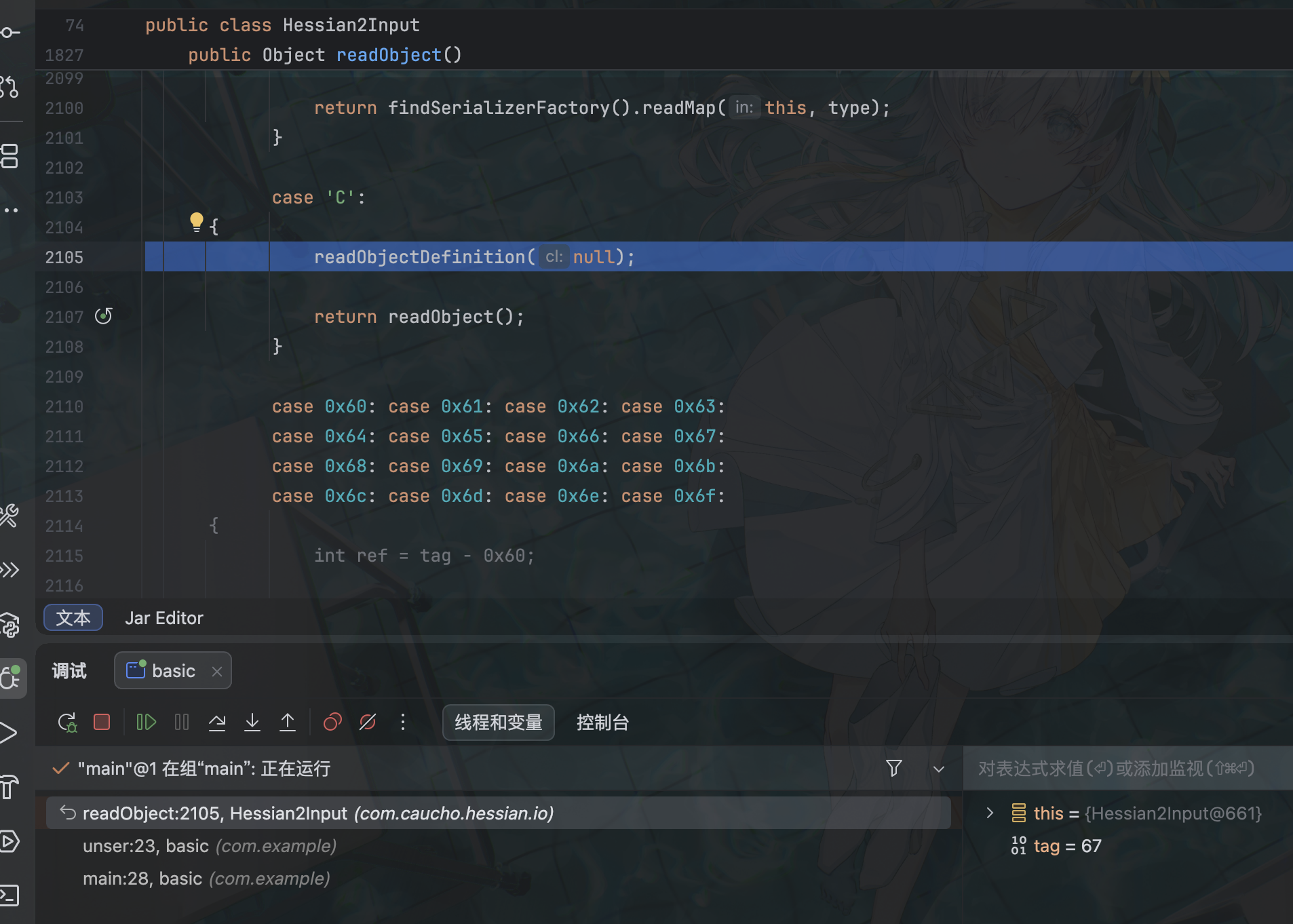Resume program execution

(x=146, y=723)
